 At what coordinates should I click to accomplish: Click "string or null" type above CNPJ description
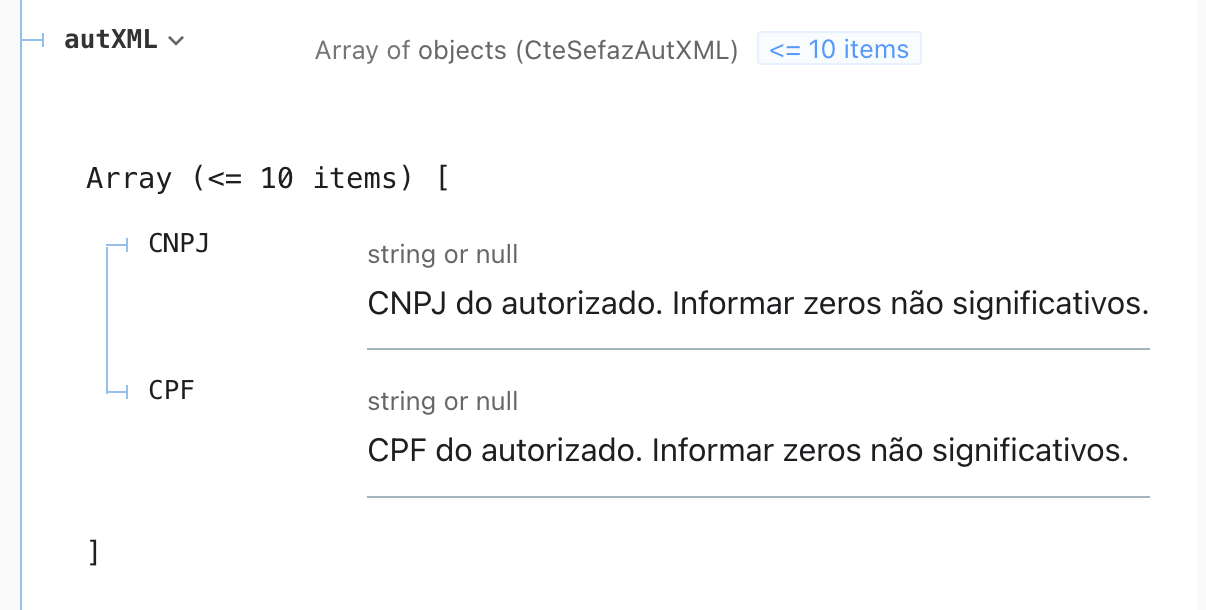click(x=442, y=255)
